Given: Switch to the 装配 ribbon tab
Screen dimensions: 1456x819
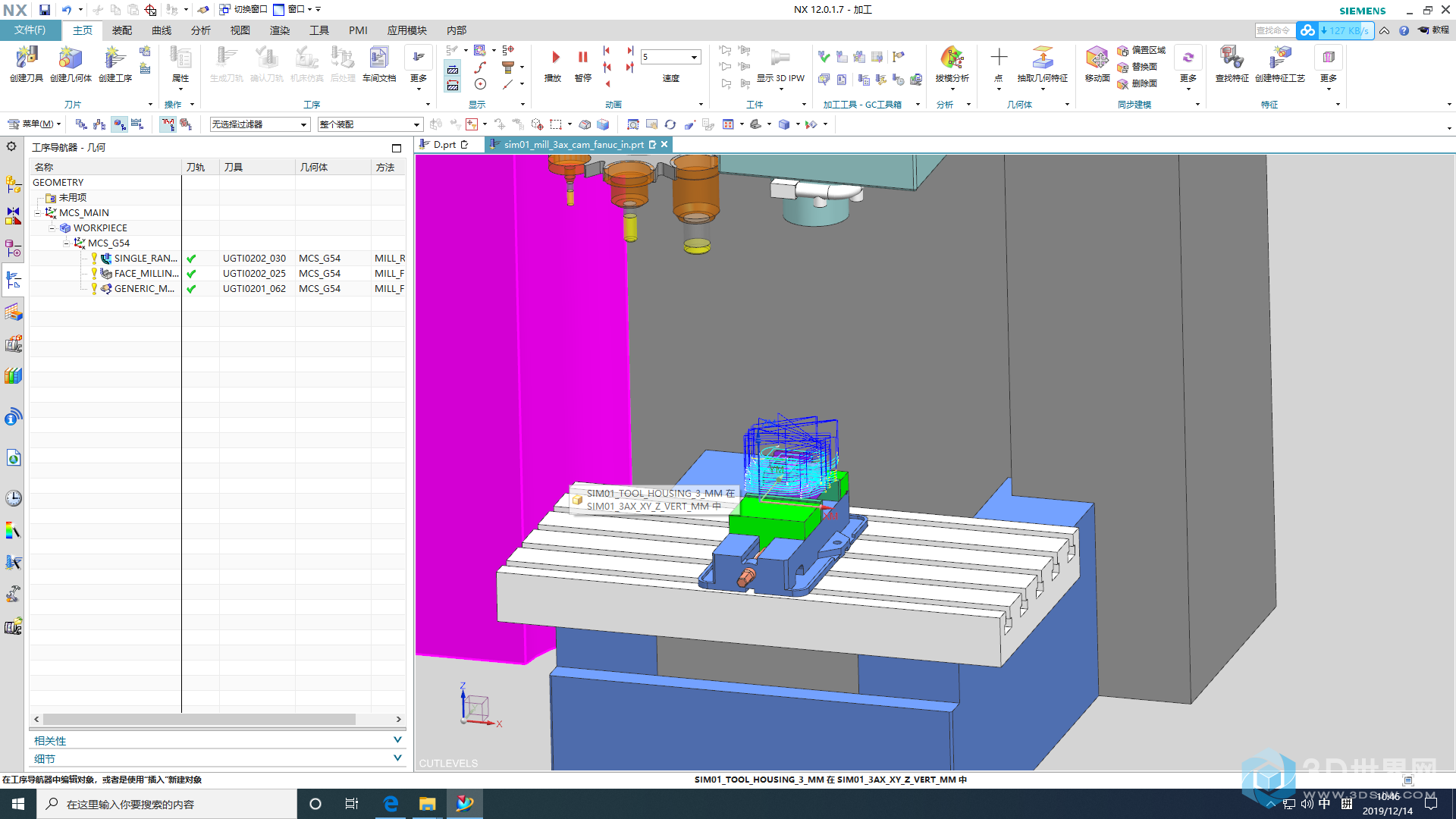Looking at the screenshot, I should pos(122,30).
